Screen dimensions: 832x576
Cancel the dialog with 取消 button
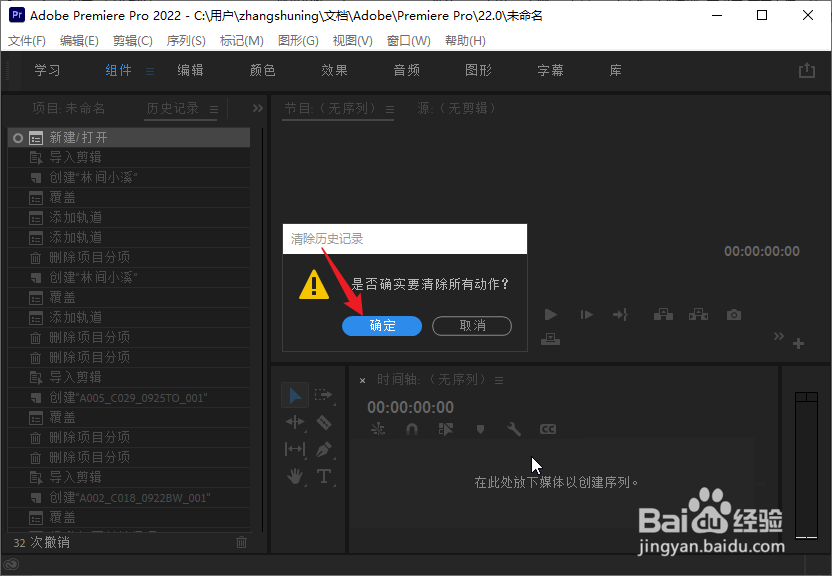tap(472, 326)
